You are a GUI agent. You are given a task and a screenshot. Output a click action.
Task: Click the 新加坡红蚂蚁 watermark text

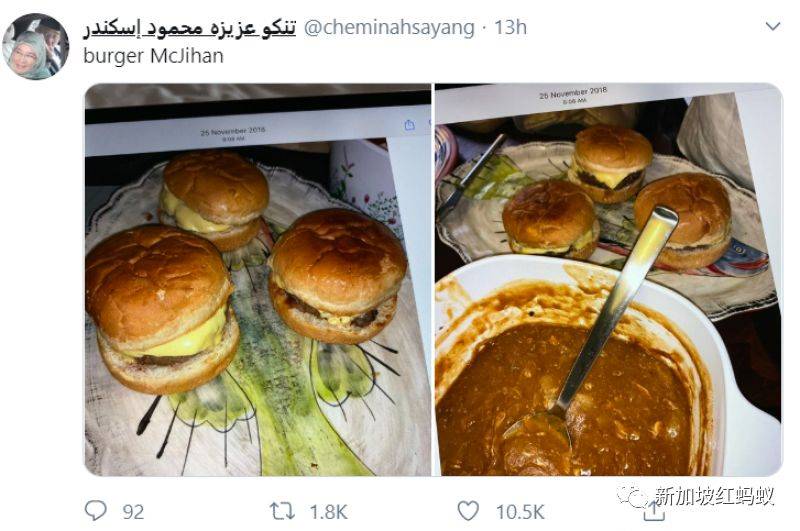click(714, 495)
